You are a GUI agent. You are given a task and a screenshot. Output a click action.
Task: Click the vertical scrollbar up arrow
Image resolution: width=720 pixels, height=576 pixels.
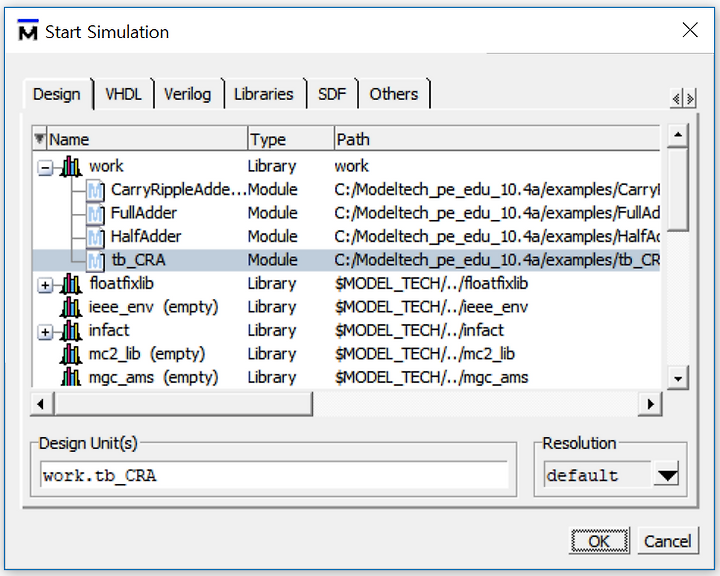pos(678,135)
